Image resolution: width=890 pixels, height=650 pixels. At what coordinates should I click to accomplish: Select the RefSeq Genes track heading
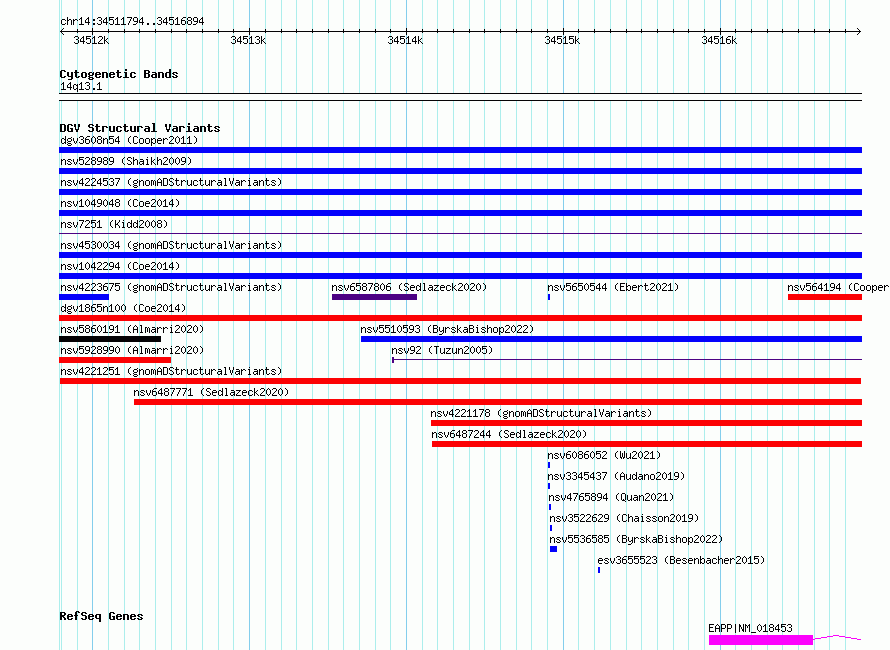point(101,616)
